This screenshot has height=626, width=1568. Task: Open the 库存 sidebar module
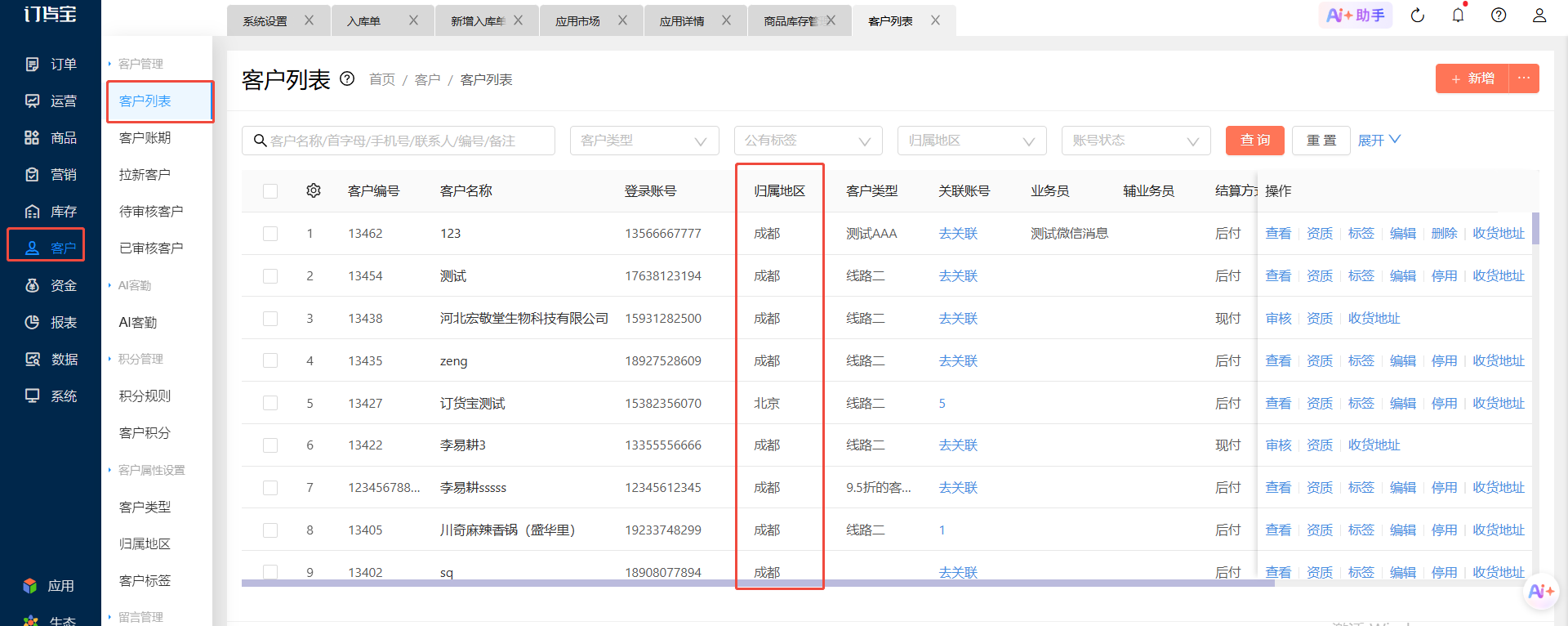click(51, 212)
